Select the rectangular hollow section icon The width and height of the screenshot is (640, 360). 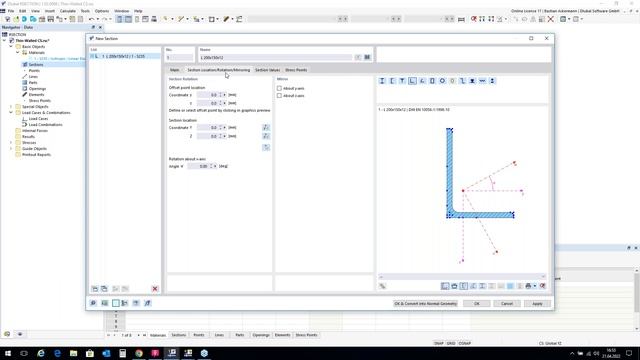coord(432,81)
